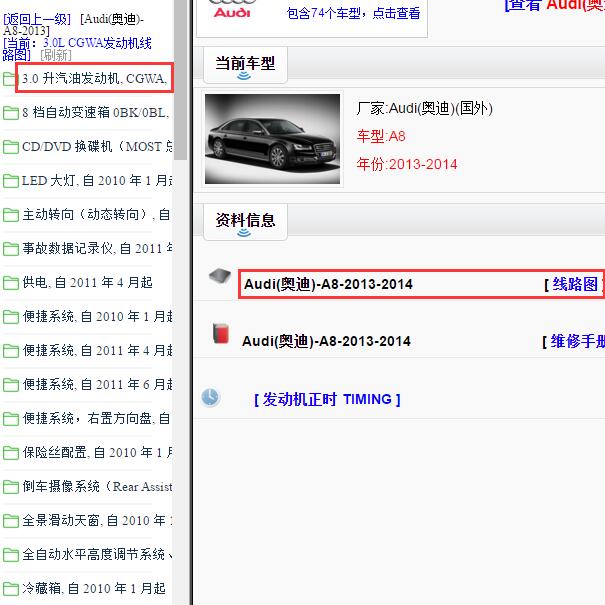Open folder icon for 便捷系统，右置方向盘
This screenshot has height=605, width=605.
coord(10,419)
